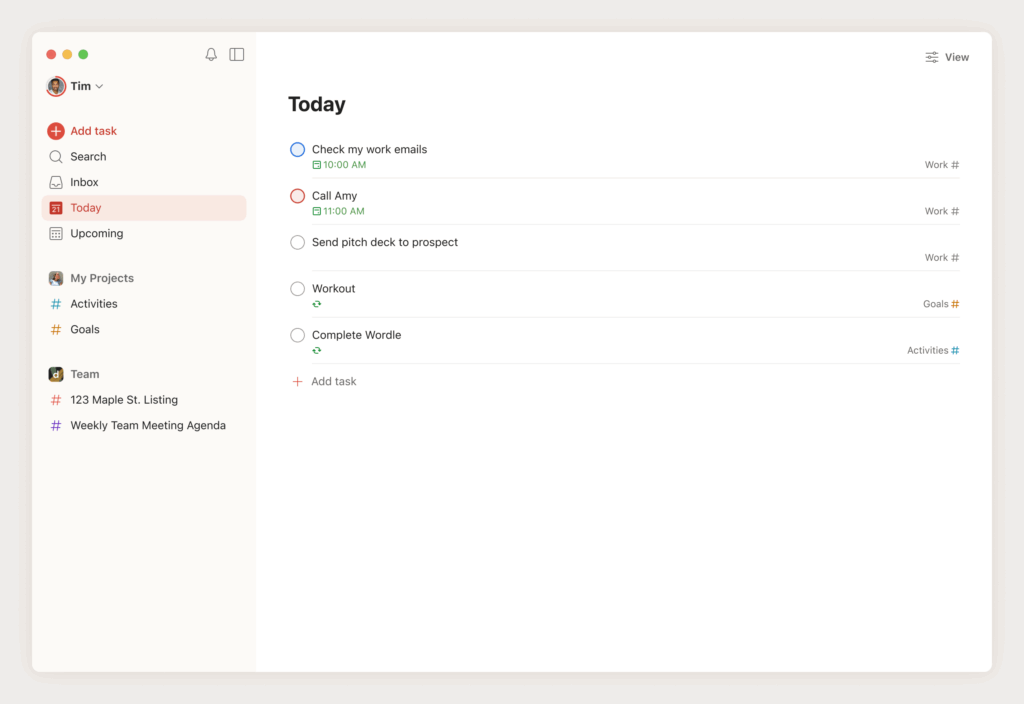
Task: Click the Upcoming calendar grid icon
Action: tap(56, 233)
